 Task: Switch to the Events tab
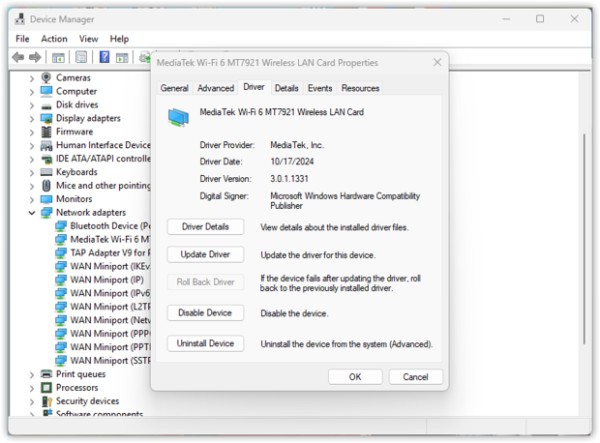[x=320, y=88]
